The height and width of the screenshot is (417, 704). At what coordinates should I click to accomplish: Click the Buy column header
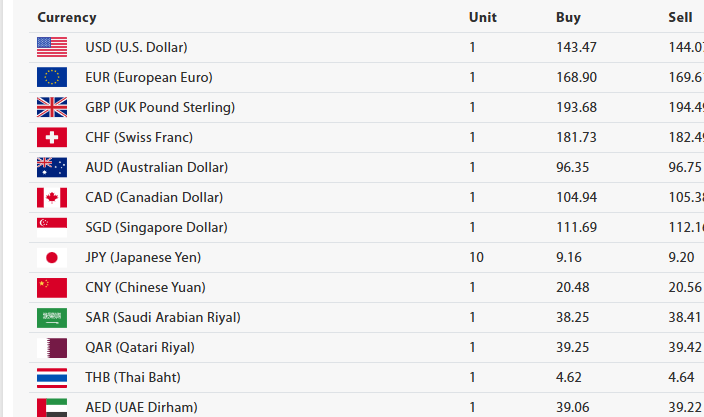[568, 17]
